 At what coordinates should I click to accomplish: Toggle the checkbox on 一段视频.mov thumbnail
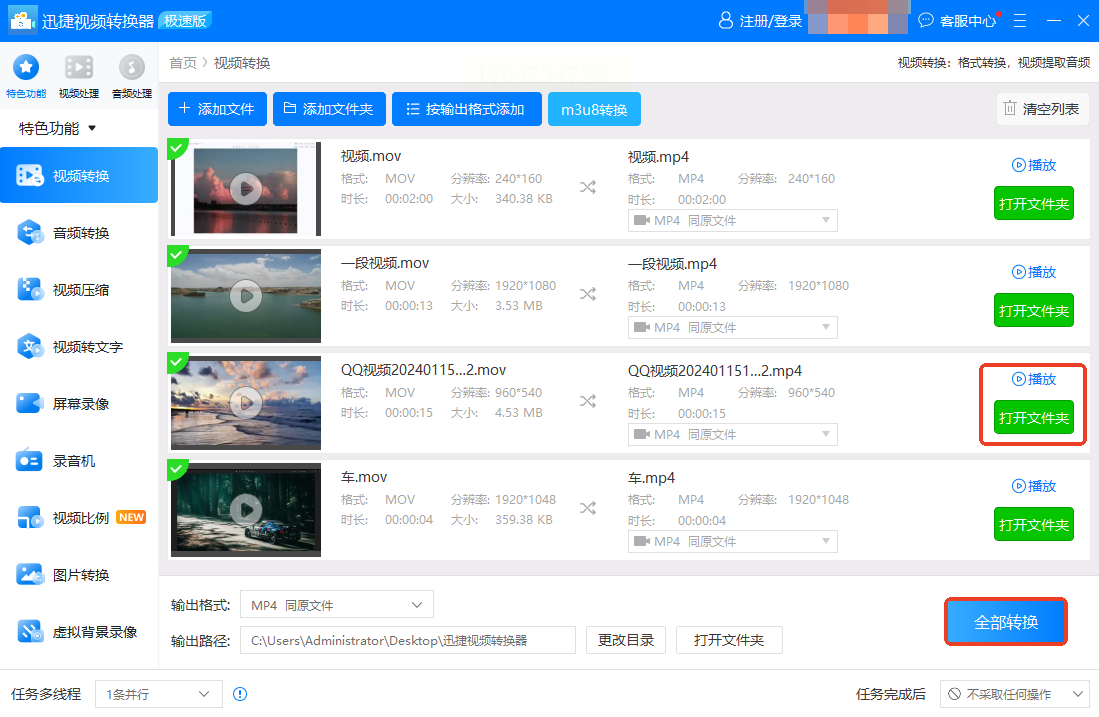pos(178,256)
